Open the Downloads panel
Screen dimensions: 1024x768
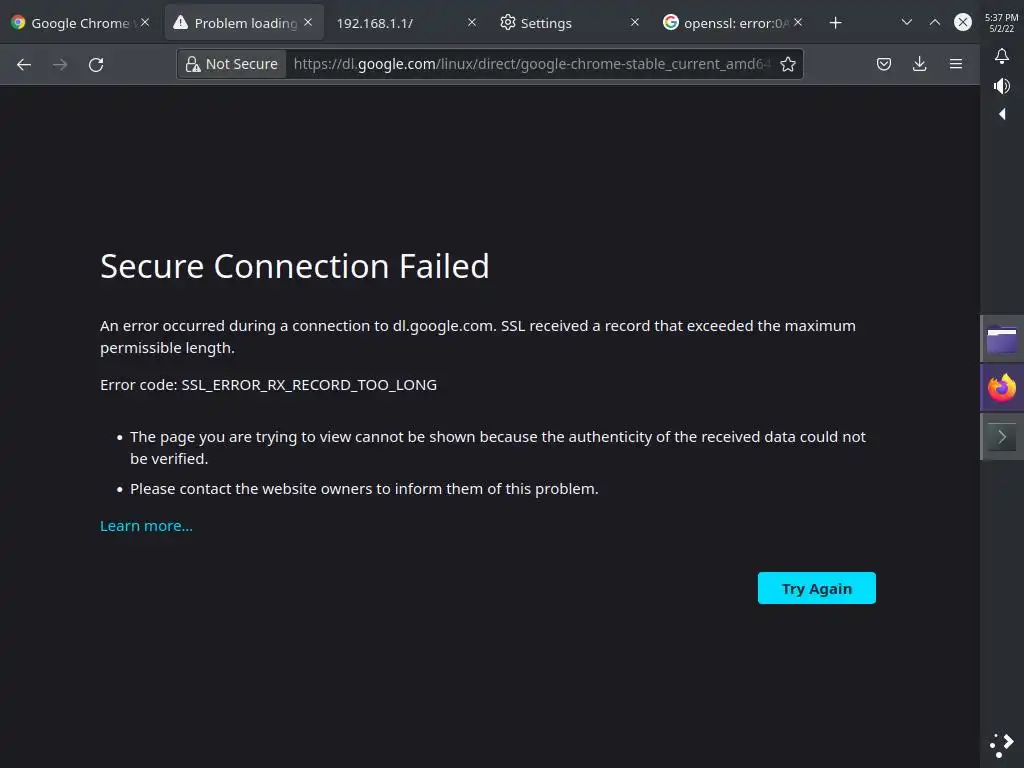(920, 64)
